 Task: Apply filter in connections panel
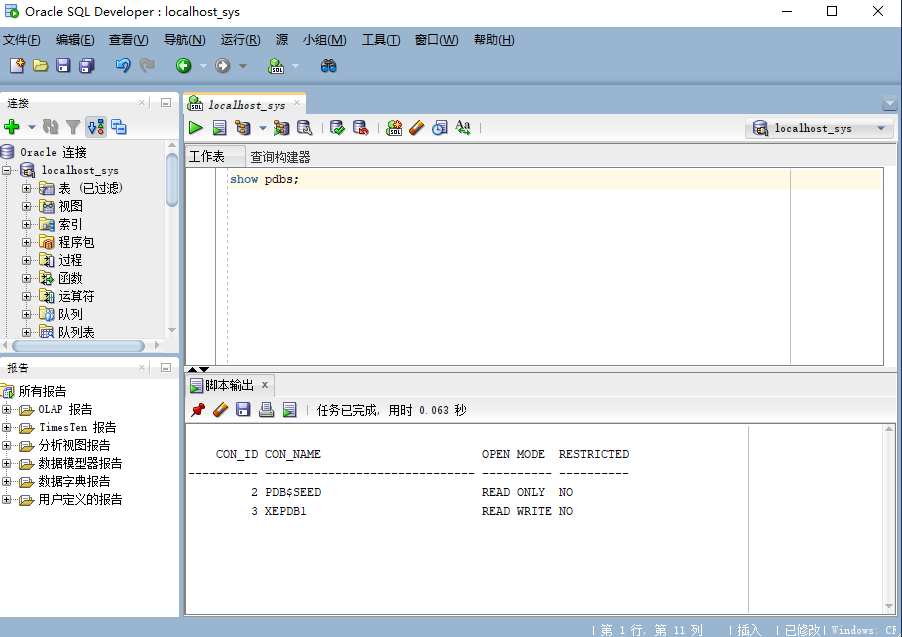[x=73, y=127]
